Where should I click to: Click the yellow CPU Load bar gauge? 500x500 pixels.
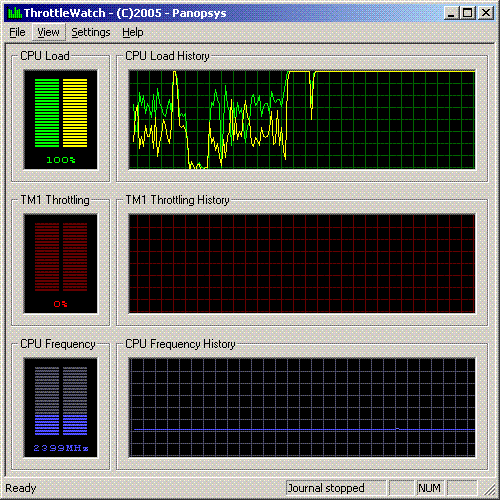(75, 113)
